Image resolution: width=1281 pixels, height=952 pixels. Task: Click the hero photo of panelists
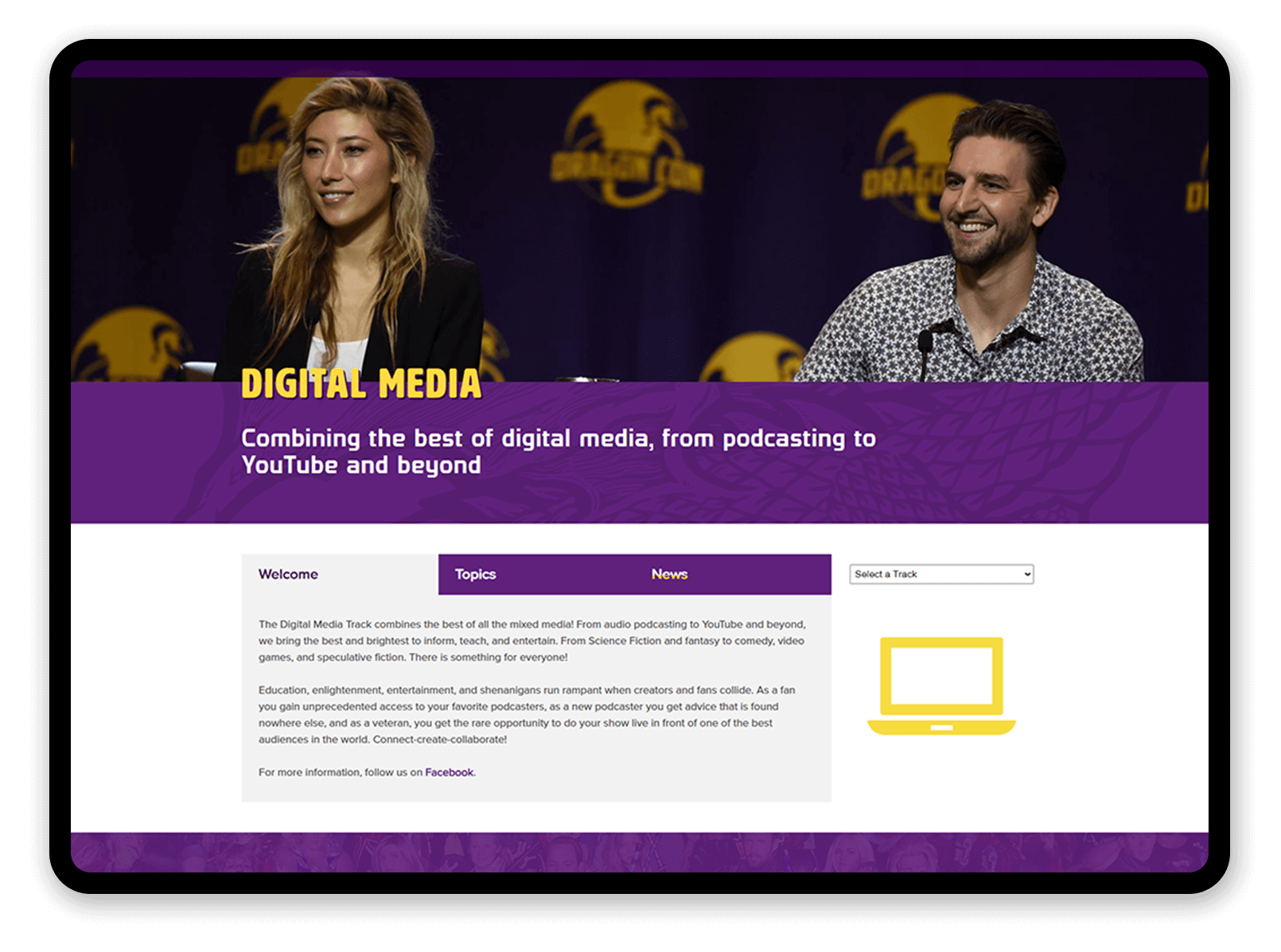(640, 229)
